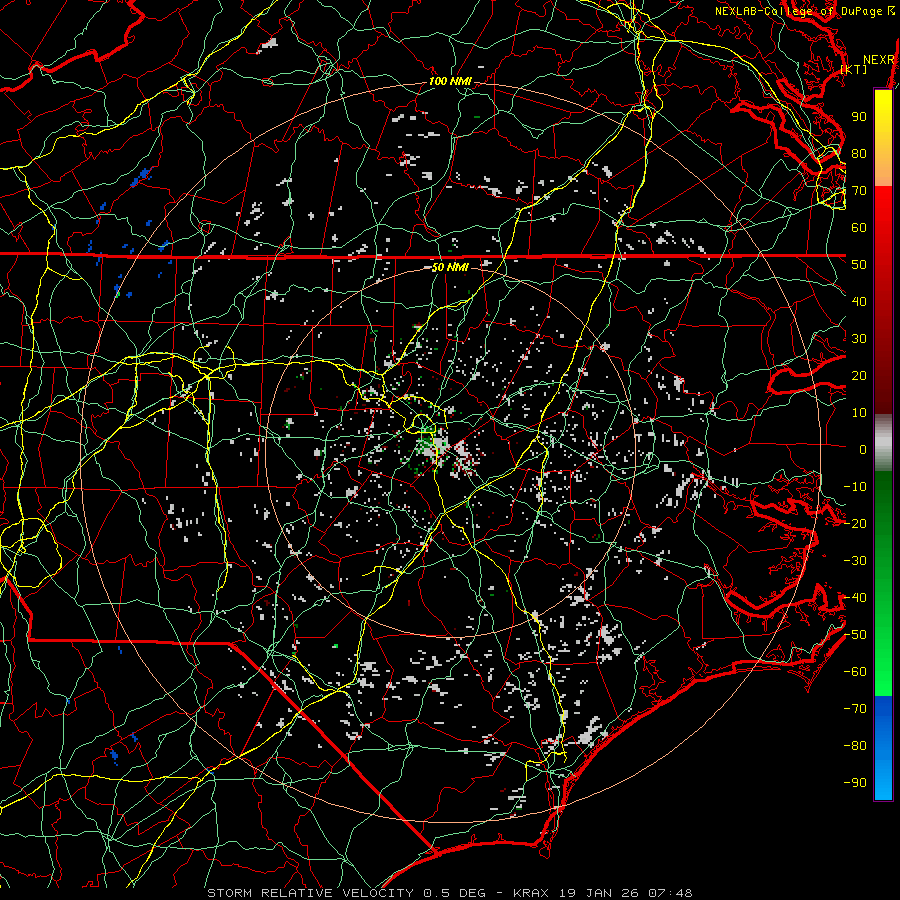This screenshot has width=900, height=900.
Task: Click the positive 70 value on velocity scale
Action: coord(859,191)
